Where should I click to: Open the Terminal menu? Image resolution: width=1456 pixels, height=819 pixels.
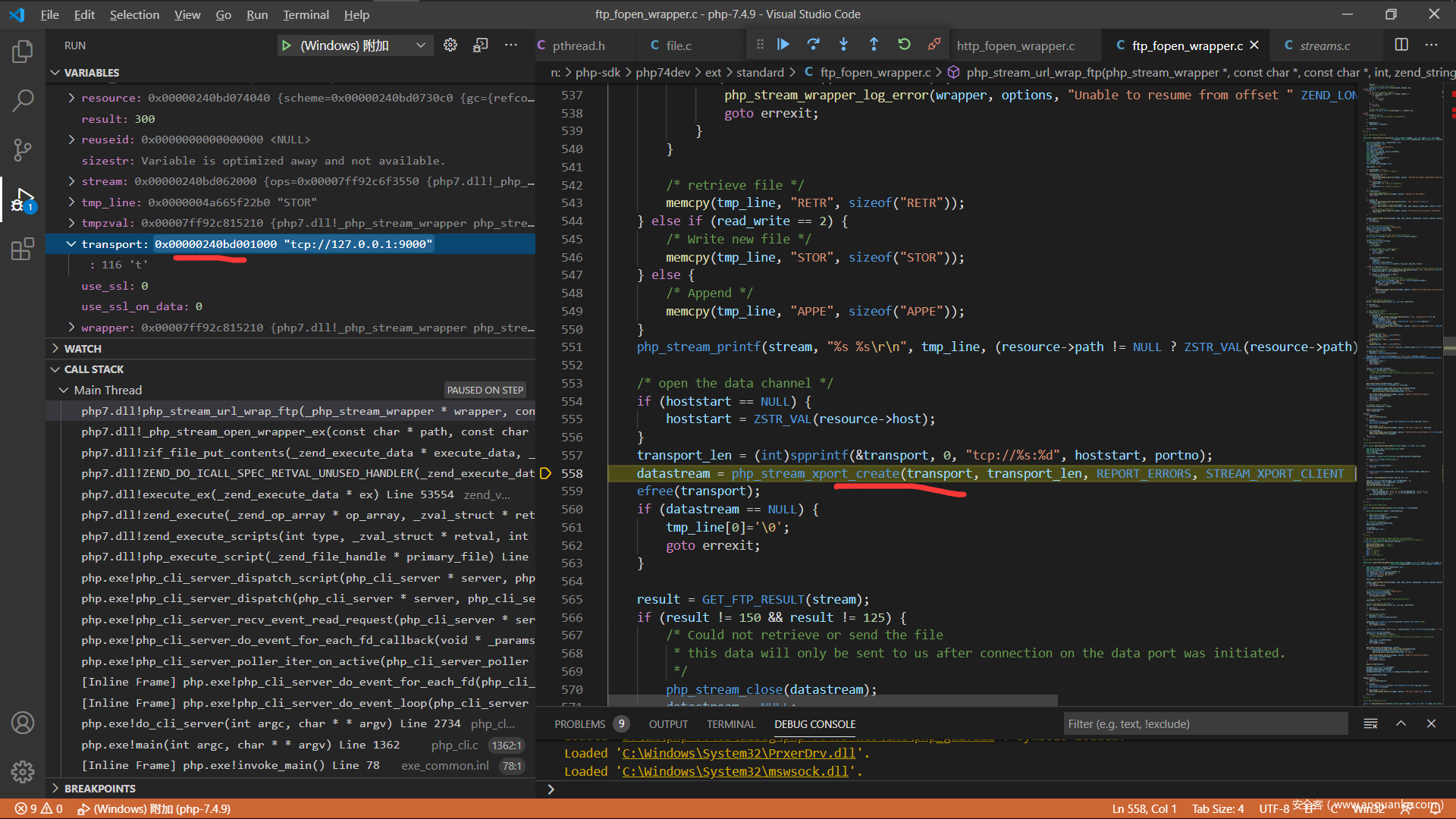(x=306, y=14)
